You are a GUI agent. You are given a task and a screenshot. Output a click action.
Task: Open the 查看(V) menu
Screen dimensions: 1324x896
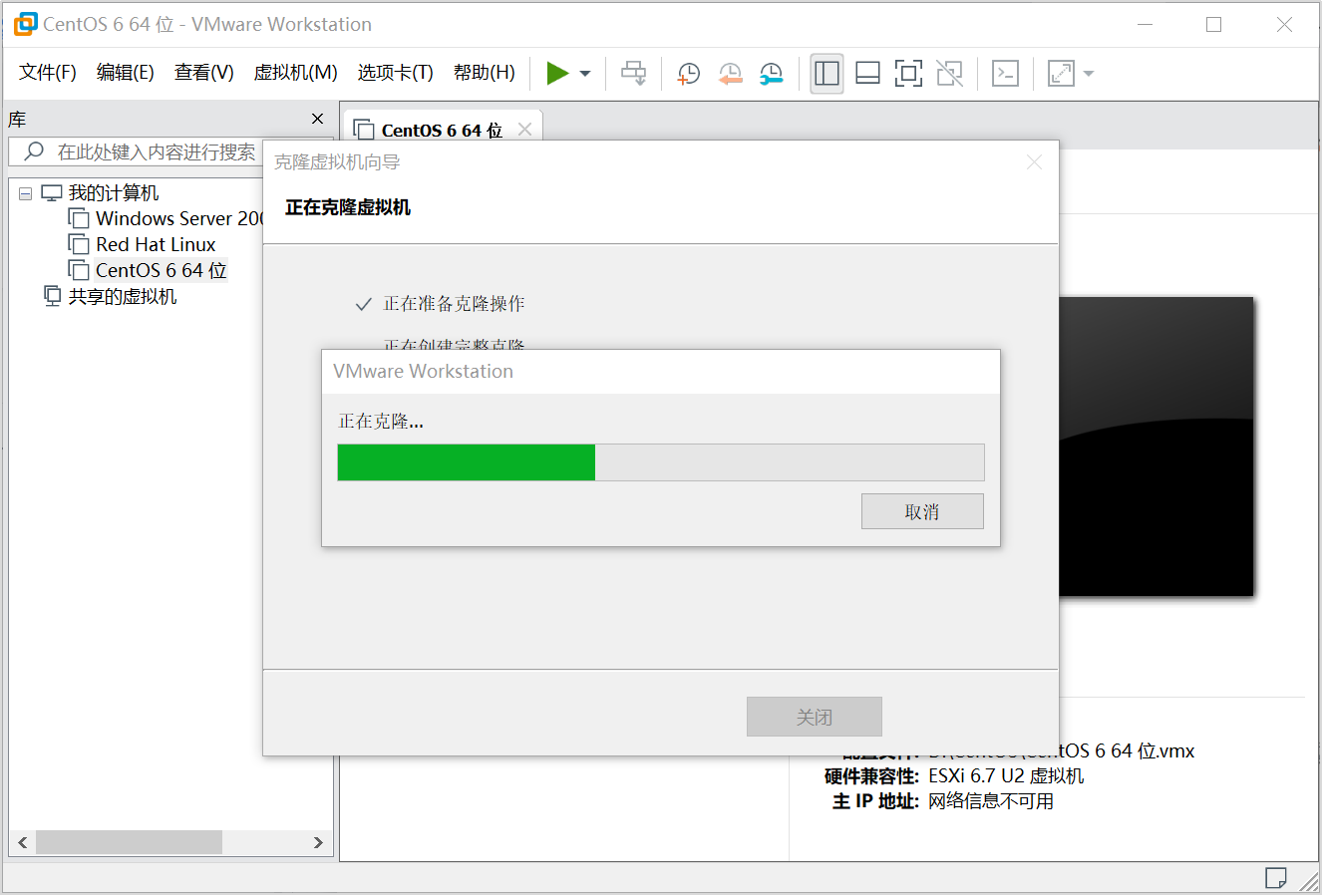[x=204, y=73]
